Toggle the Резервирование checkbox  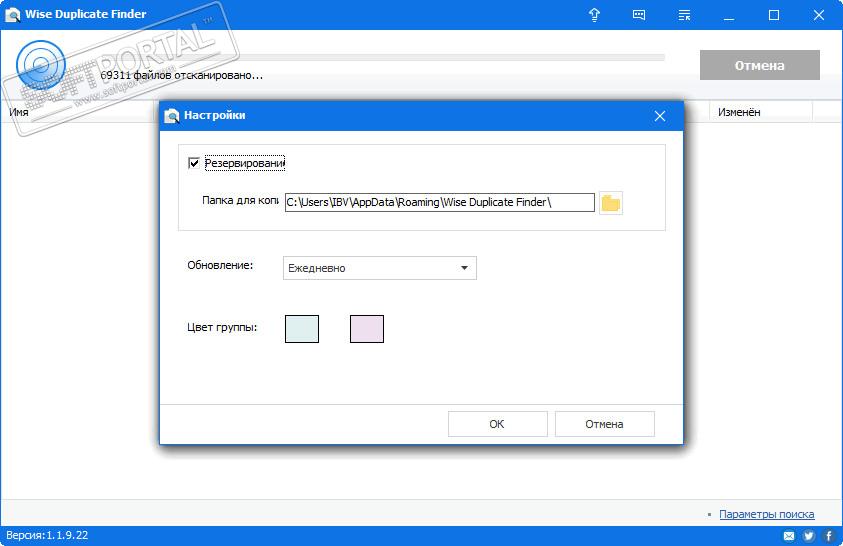point(194,163)
